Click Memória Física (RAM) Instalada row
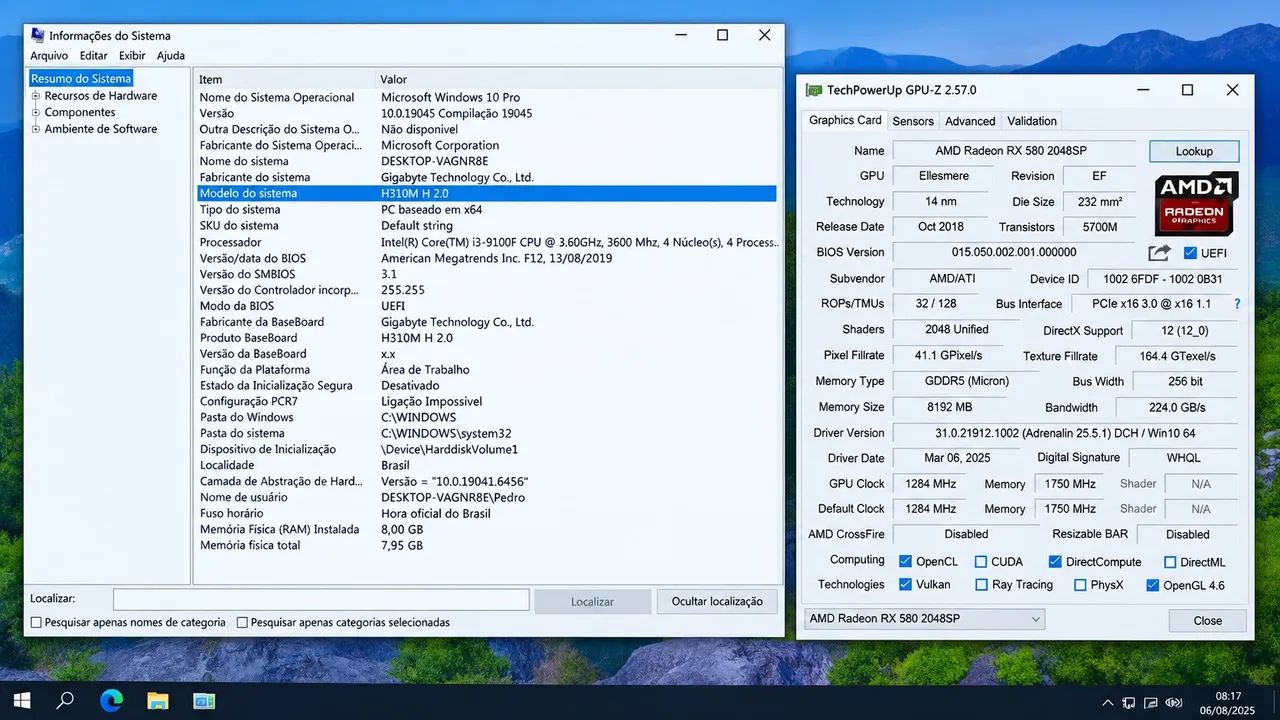Screen dimensions: 1280x720 pyautogui.click(x=486, y=529)
